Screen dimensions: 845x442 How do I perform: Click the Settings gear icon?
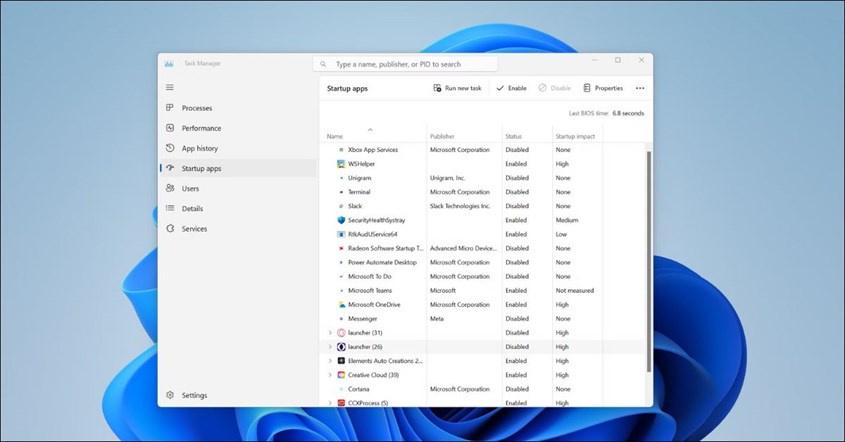coord(170,395)
